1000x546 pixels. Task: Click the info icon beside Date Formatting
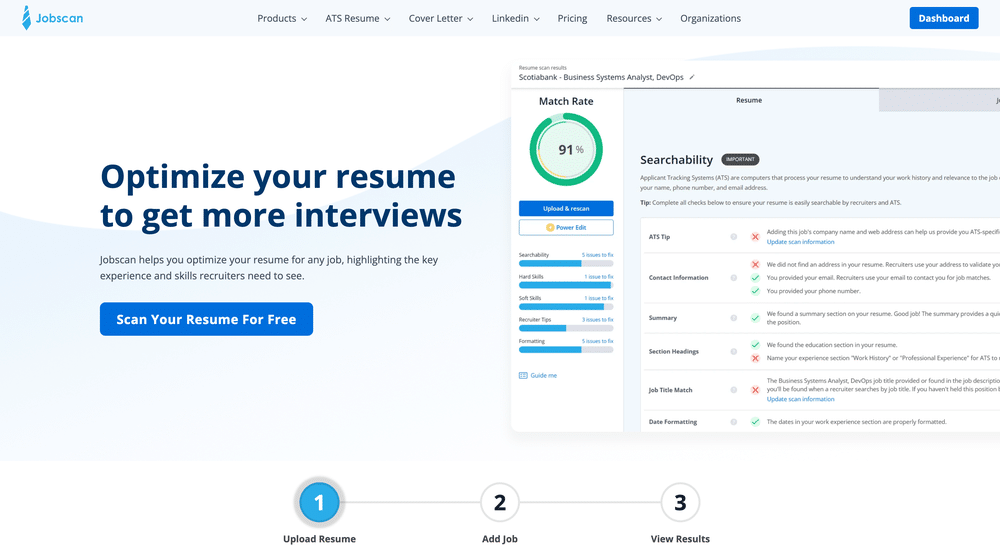coord(733,422)
